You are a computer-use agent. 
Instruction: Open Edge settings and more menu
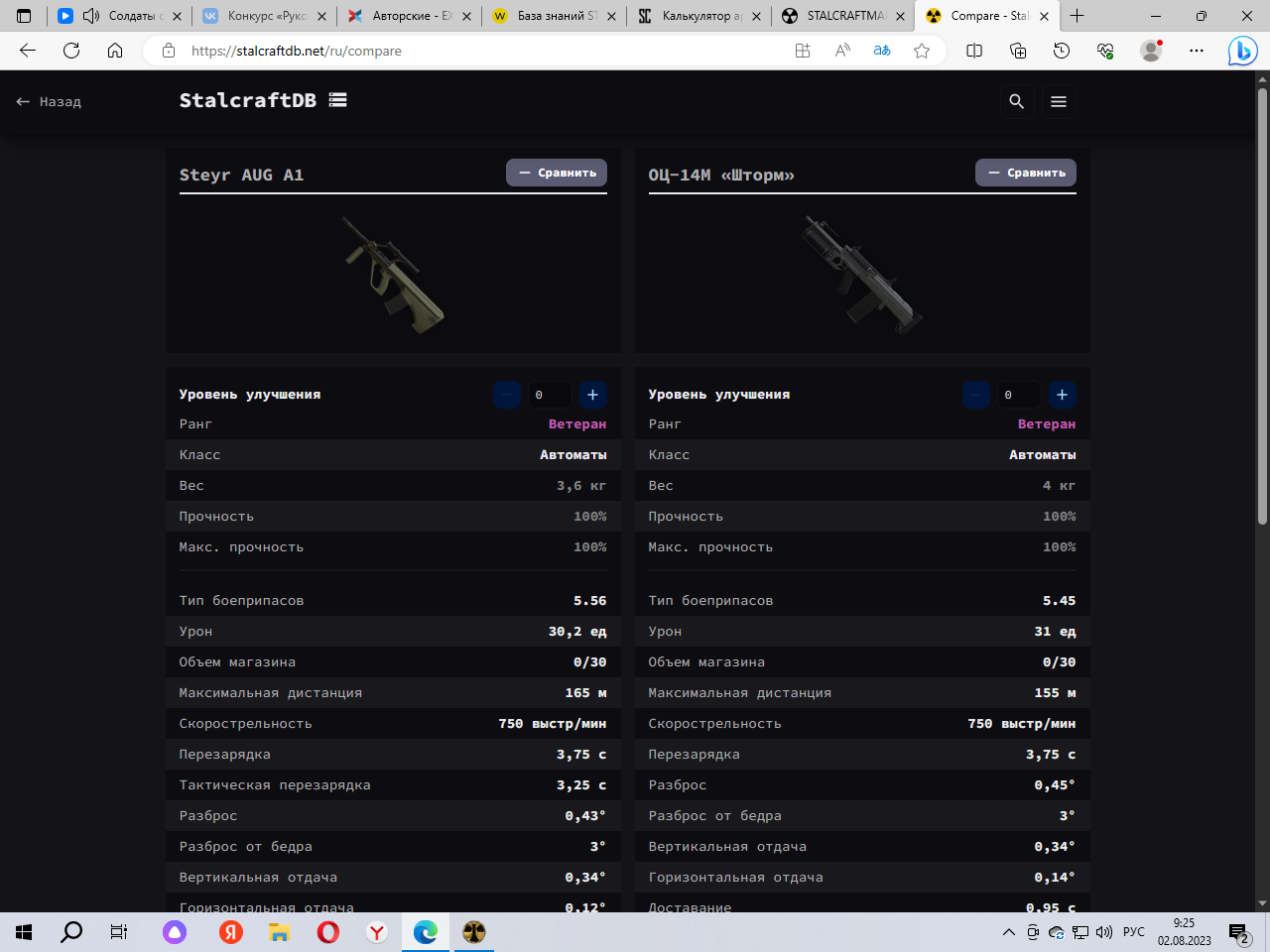coord(1197,51)
